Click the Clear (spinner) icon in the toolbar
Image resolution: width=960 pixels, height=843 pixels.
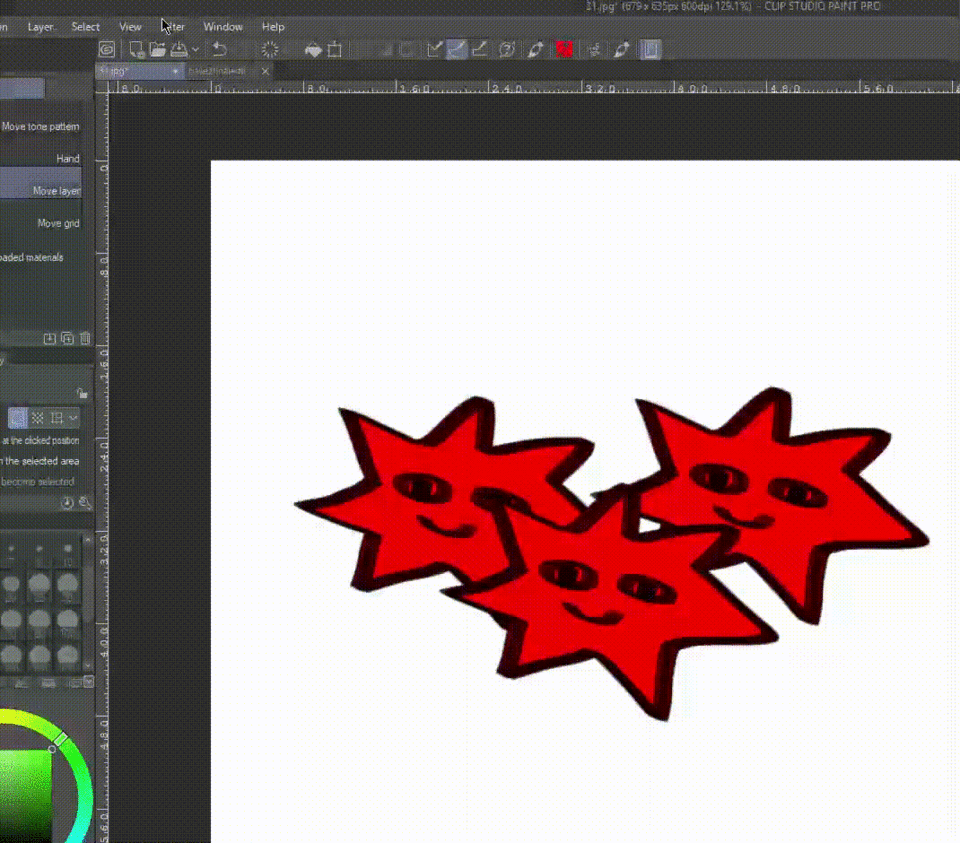(270, 49)
